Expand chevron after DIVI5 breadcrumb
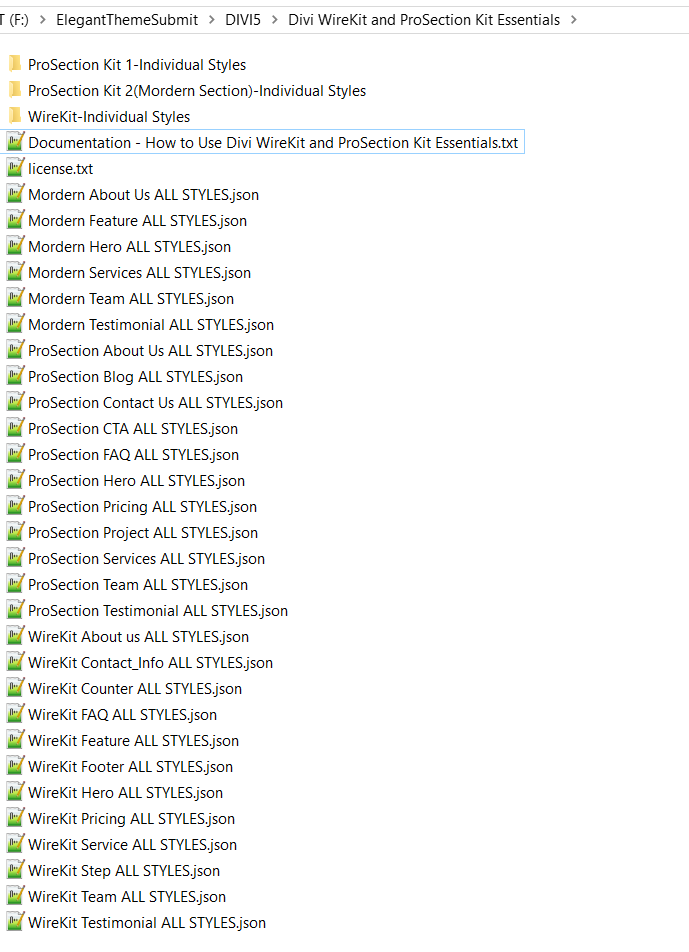This screenshot has height=952, width=689. 274,20
